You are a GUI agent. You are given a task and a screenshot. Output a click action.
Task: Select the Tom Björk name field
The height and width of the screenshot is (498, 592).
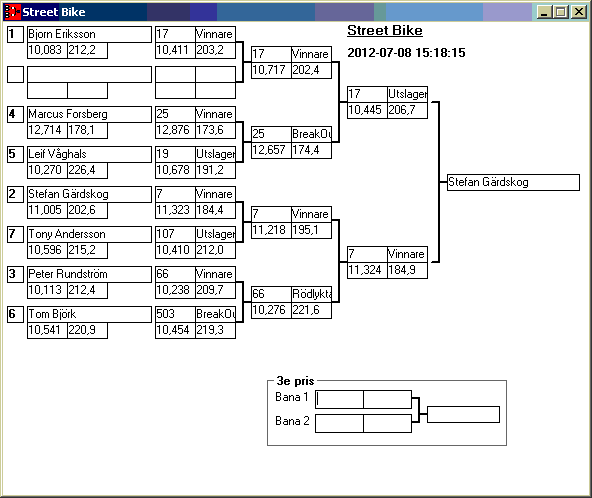point(89,315)
